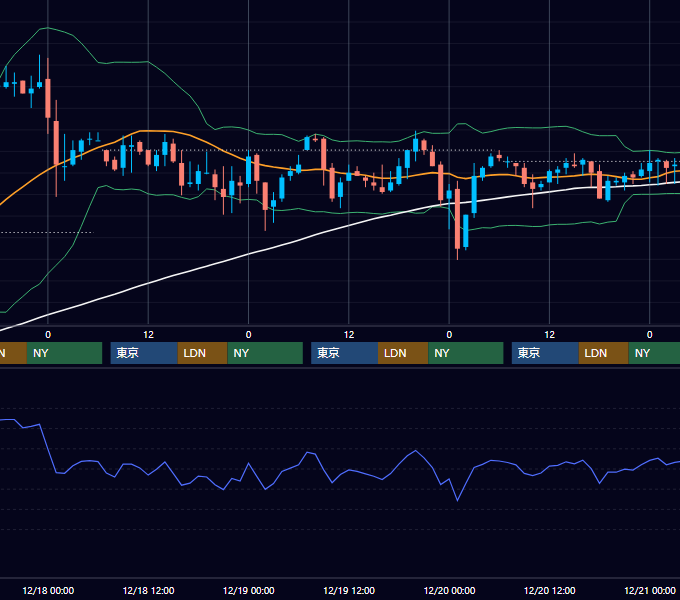Click the 12/19 12:00 date label
680x600 pixels.
click(x=349, y=590)
